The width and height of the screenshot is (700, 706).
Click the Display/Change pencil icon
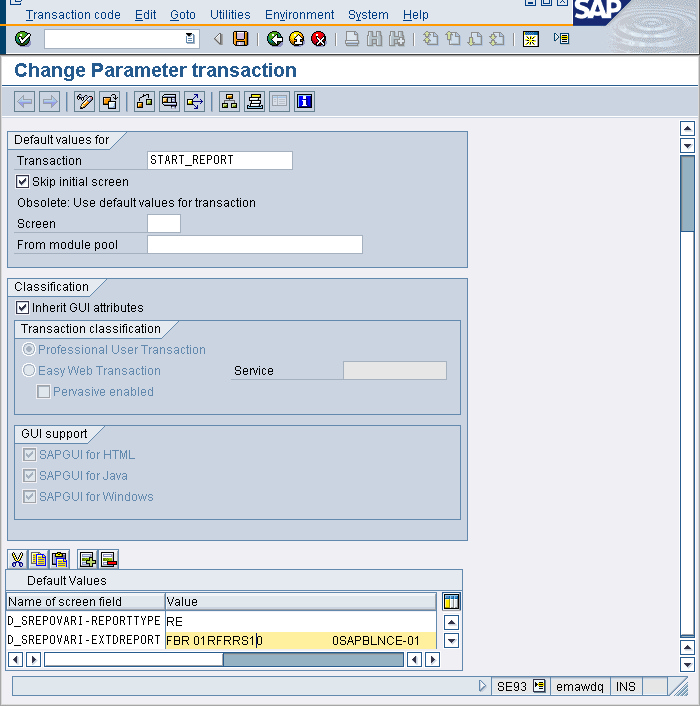tap(85, 101)
